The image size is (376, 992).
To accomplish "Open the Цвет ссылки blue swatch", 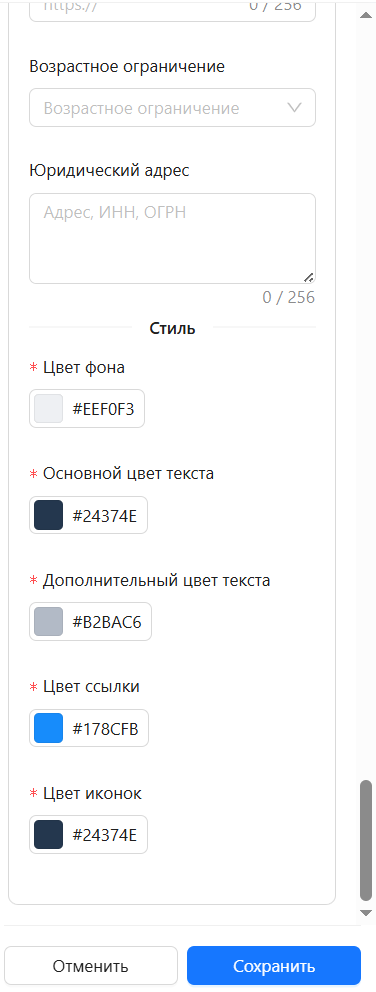I will (x=49, y=728).
